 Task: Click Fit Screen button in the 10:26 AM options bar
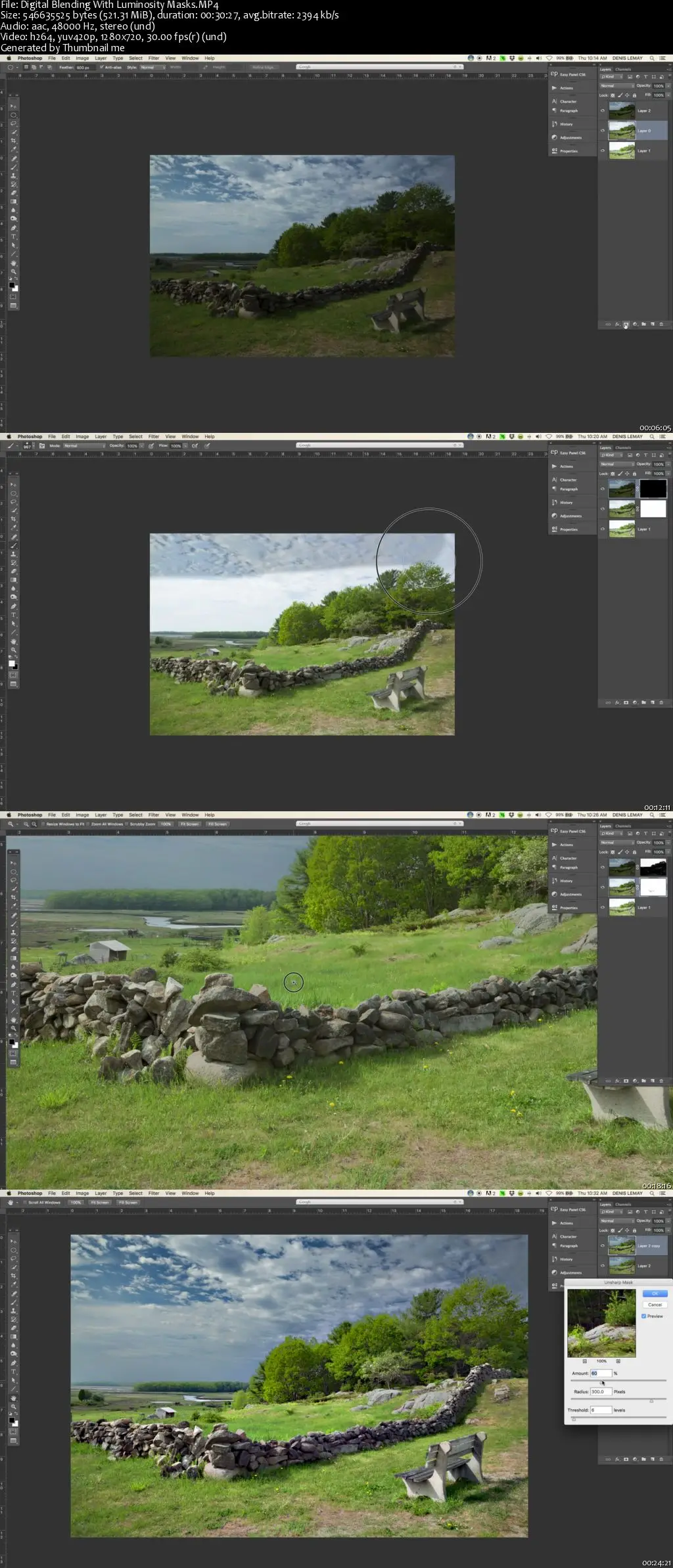click(x=189, y=824)
